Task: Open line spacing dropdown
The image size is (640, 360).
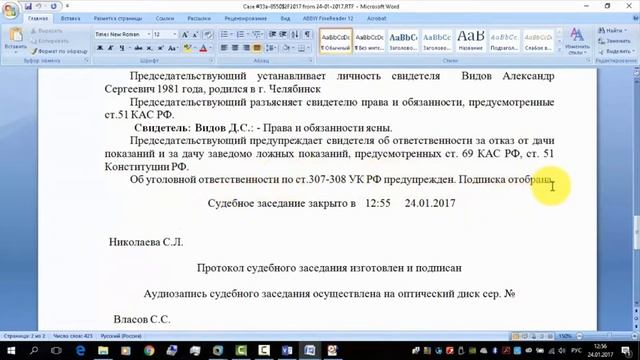Action: (271, 48)
